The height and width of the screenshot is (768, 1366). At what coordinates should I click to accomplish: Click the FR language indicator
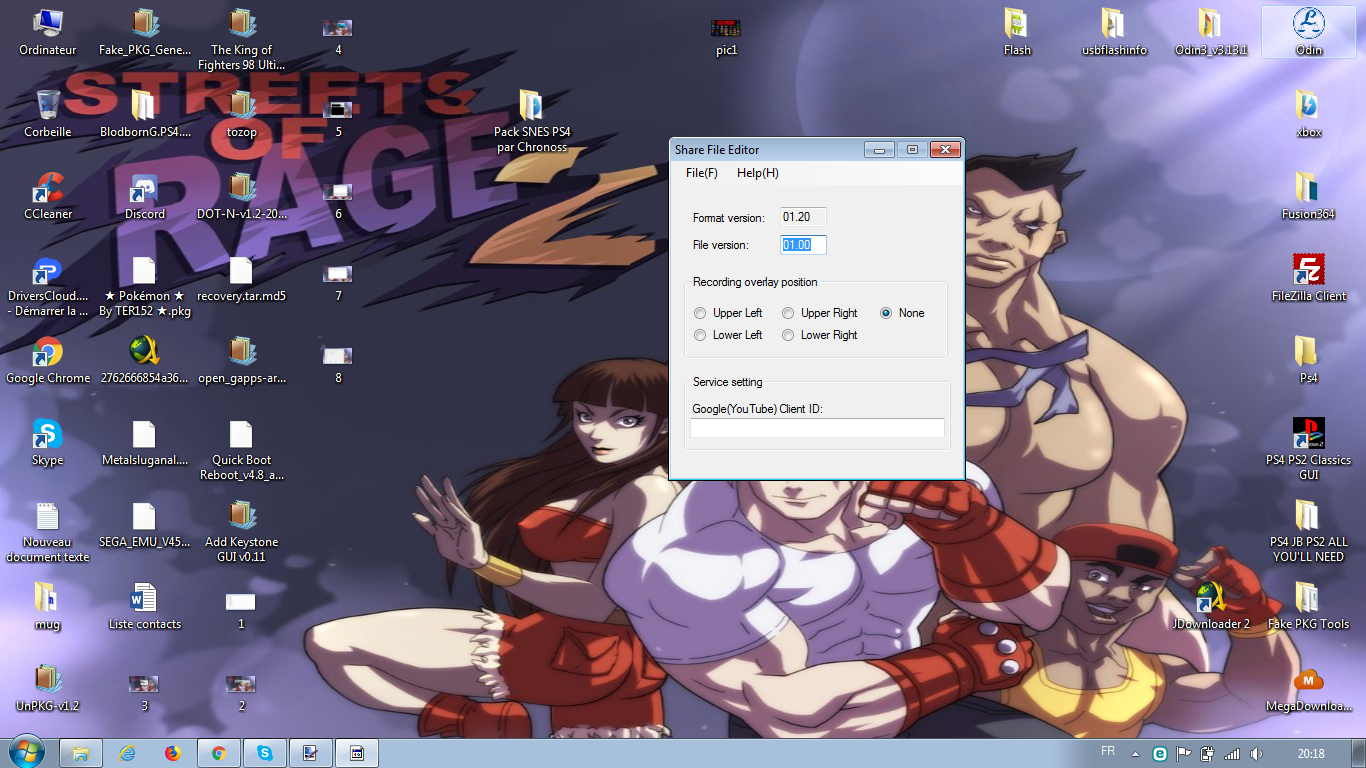(1108, 752)
